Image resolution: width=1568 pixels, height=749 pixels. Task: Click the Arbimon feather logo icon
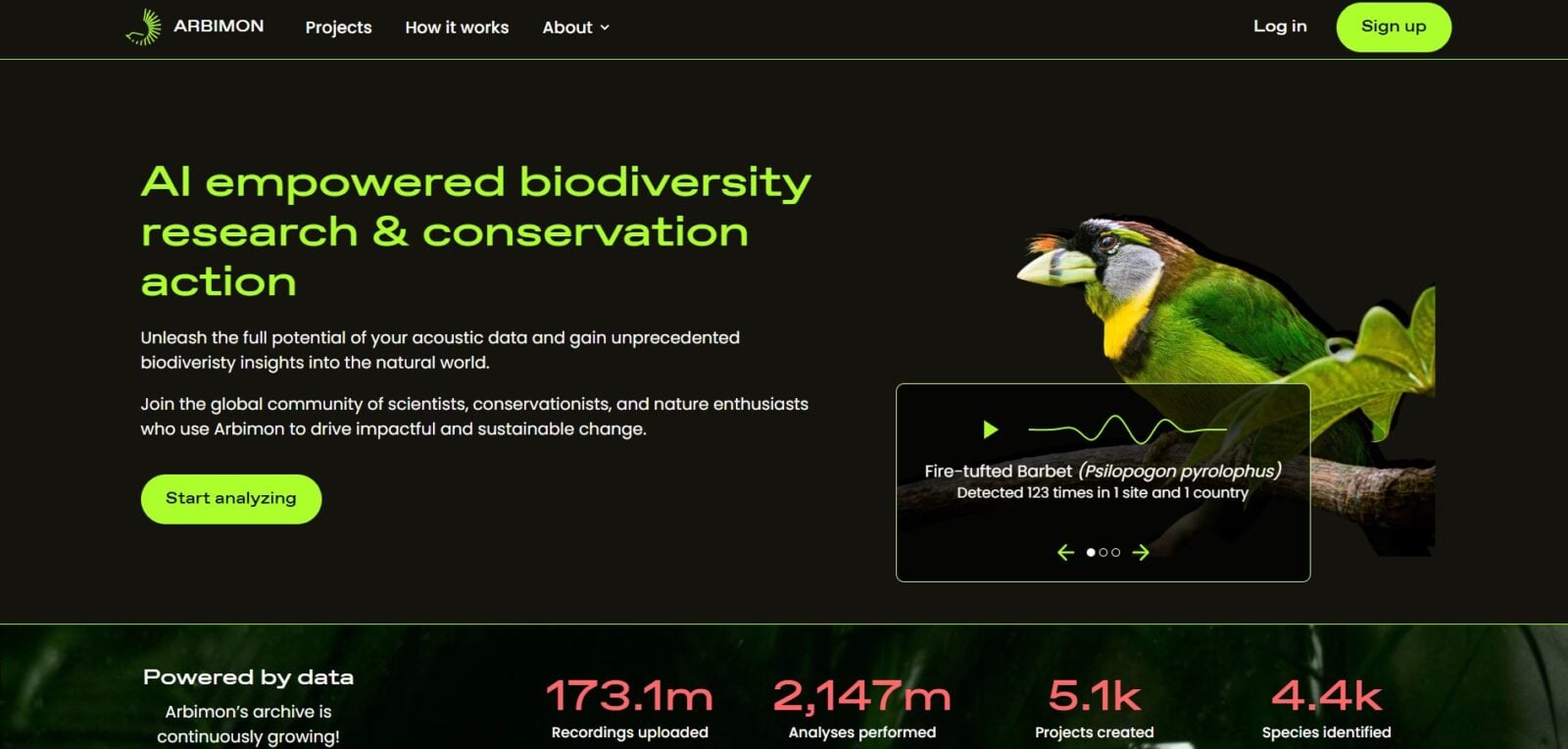click(143, 27)
